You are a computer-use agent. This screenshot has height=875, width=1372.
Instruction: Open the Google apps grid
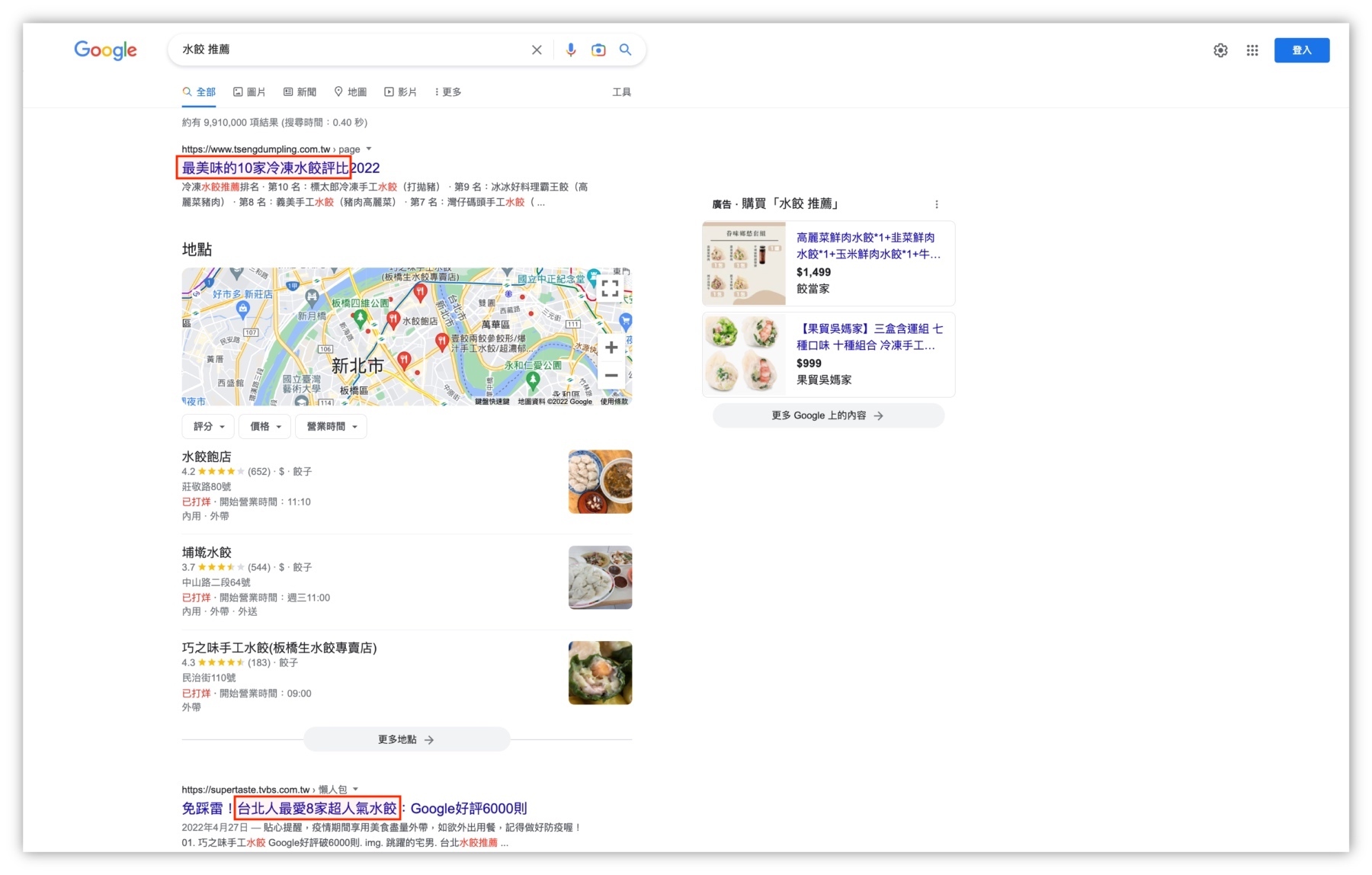click(1252, 50)
